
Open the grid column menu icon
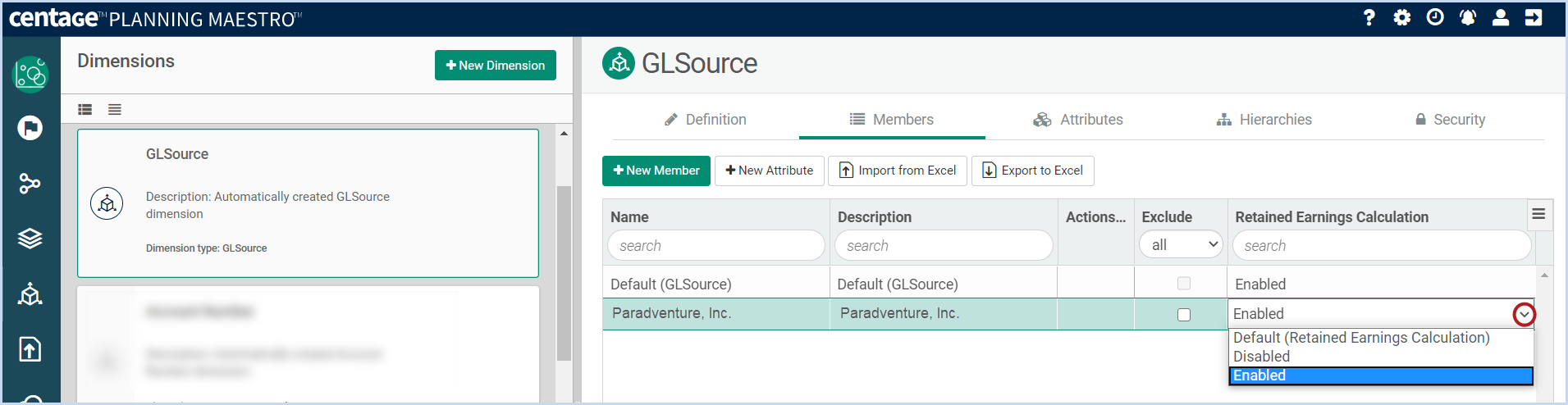[1538, 214]
